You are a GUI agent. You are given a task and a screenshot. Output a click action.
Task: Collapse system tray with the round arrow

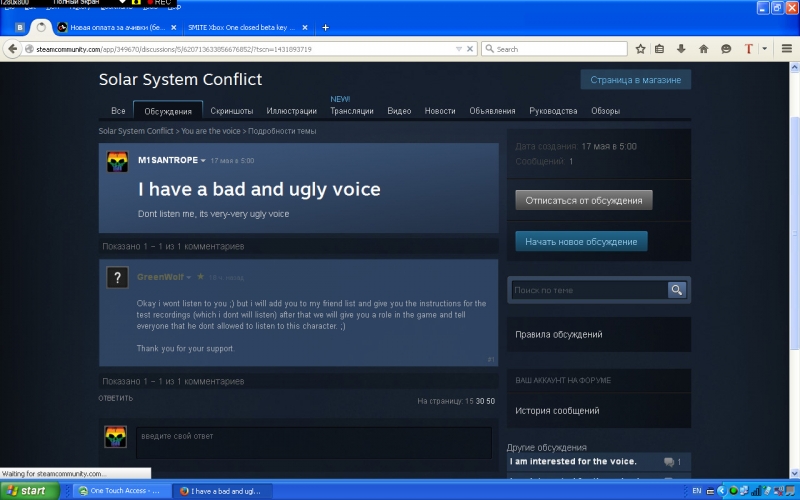coord(721,491)
